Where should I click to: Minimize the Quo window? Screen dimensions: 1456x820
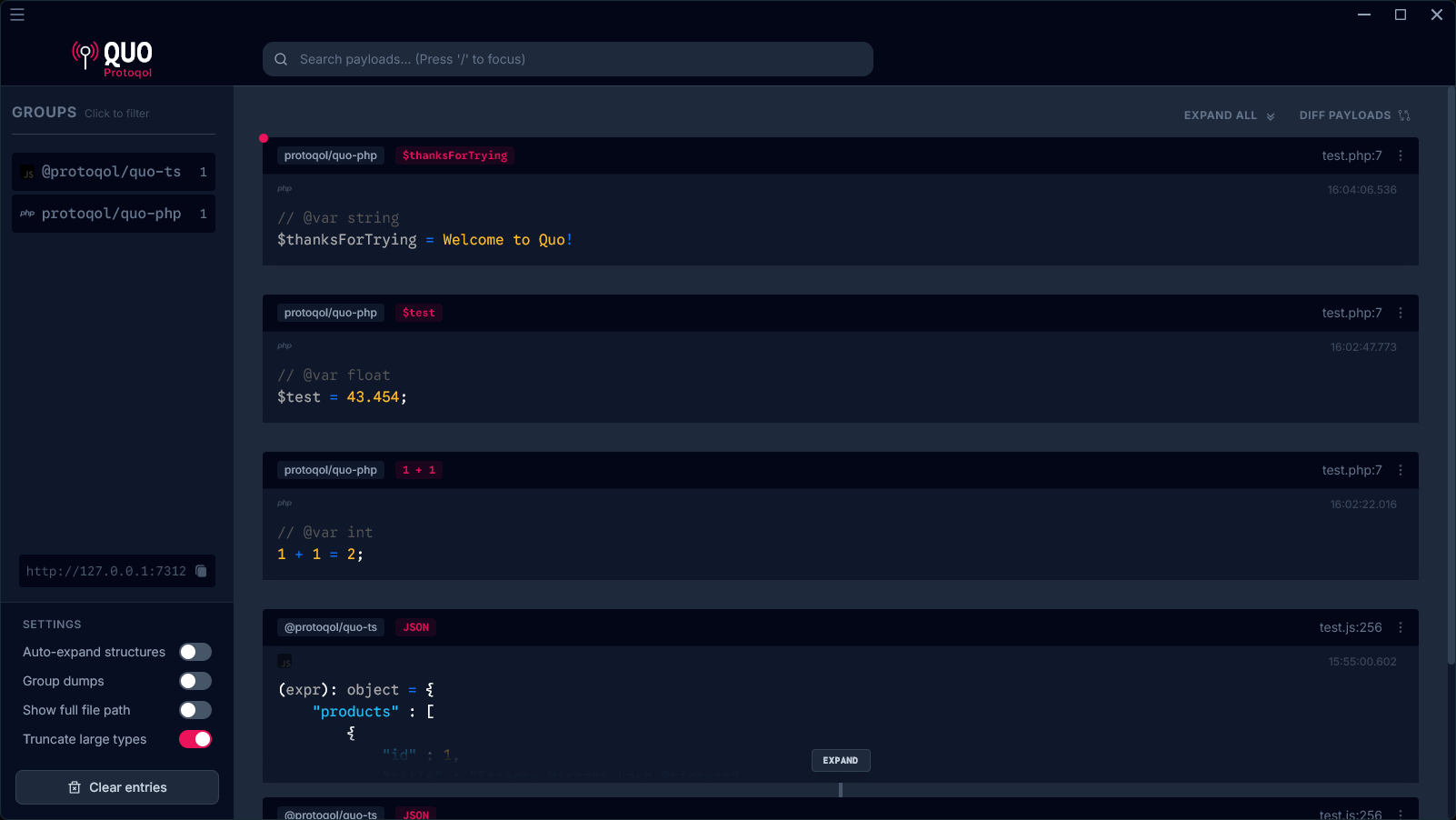click(1364, 15)
